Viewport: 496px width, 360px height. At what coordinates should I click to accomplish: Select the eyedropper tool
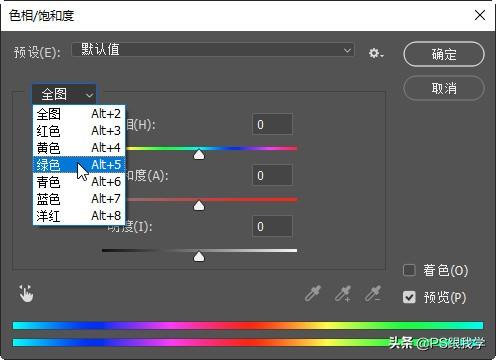coord(313,293)
